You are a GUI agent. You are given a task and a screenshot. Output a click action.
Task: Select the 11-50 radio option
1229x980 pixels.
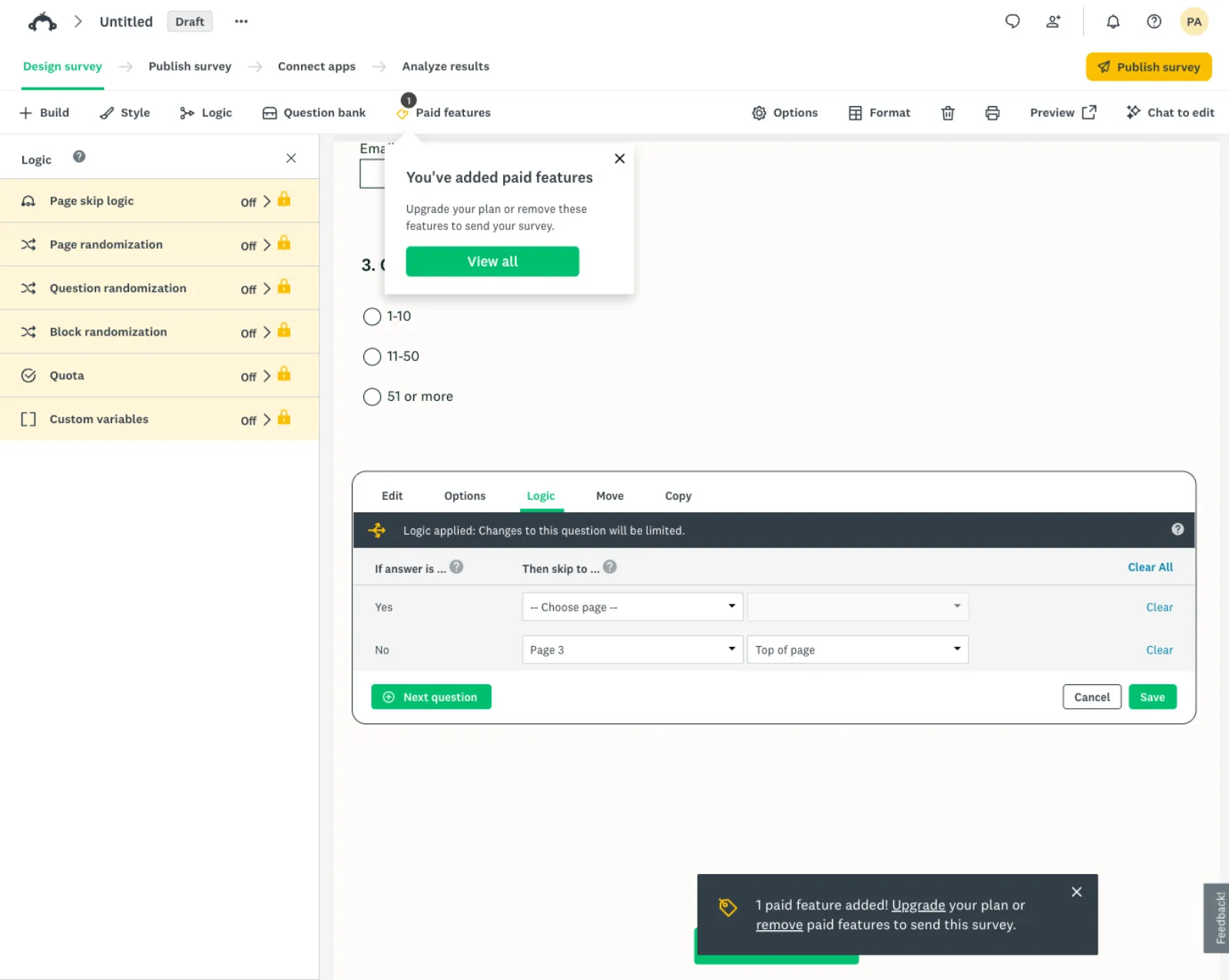click(372, 356)
